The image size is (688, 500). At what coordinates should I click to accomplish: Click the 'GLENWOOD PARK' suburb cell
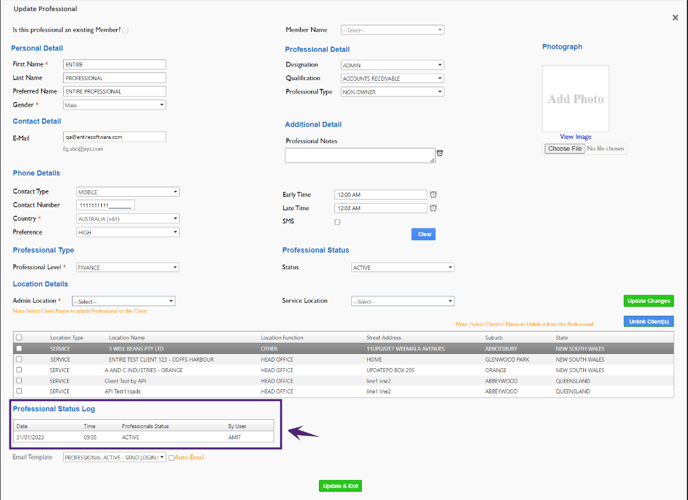507,359
